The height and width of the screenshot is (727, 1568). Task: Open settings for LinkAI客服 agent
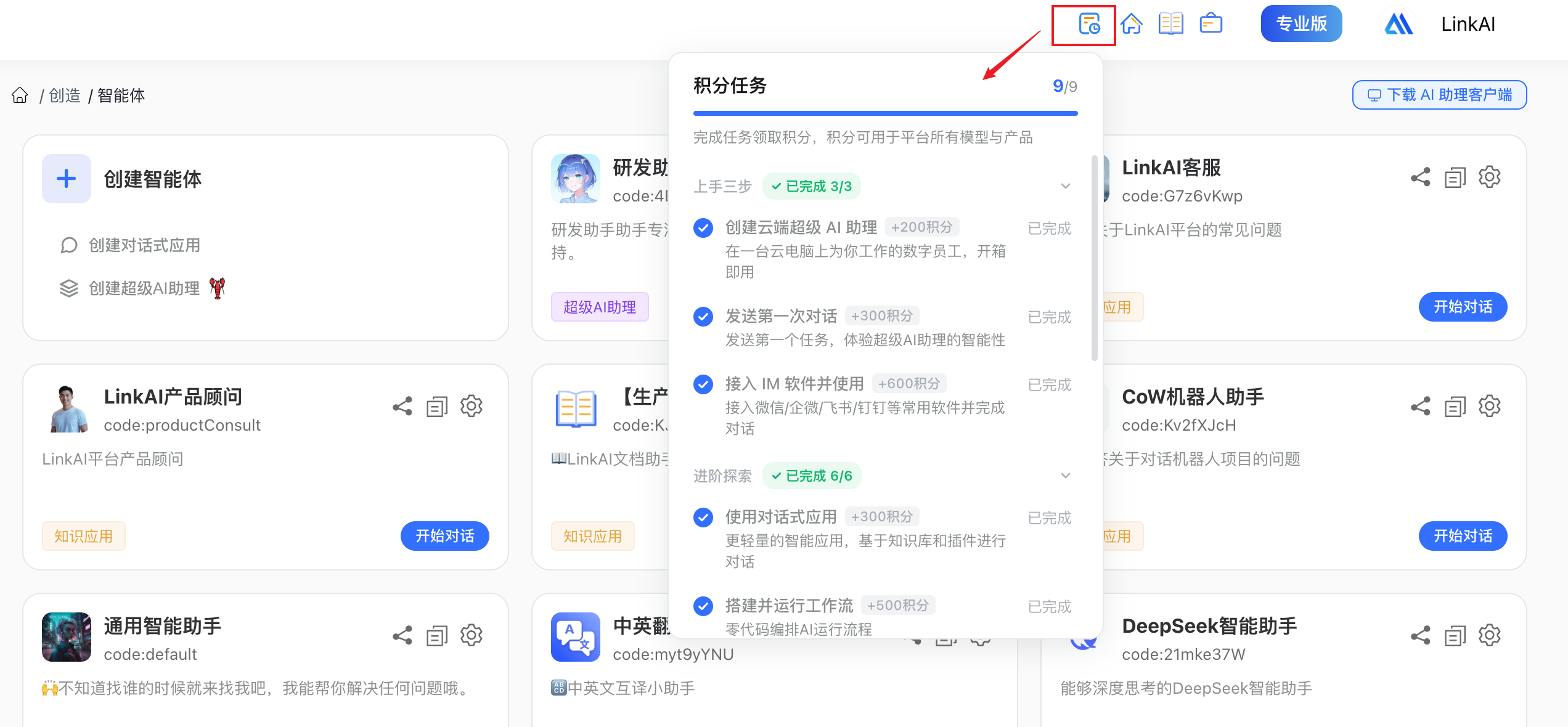coord(1490,177)
